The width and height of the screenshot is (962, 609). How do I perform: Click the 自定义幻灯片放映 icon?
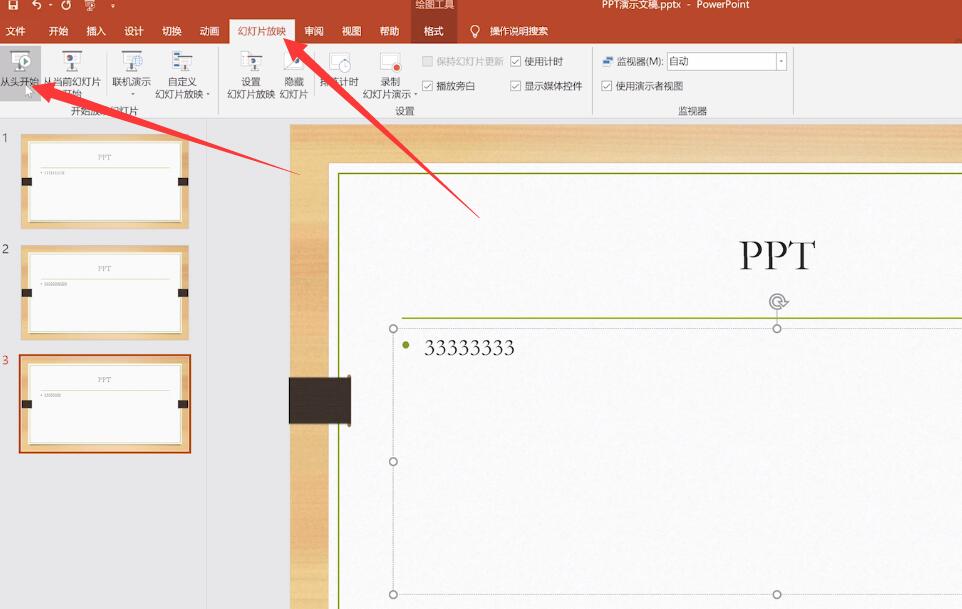182,61
